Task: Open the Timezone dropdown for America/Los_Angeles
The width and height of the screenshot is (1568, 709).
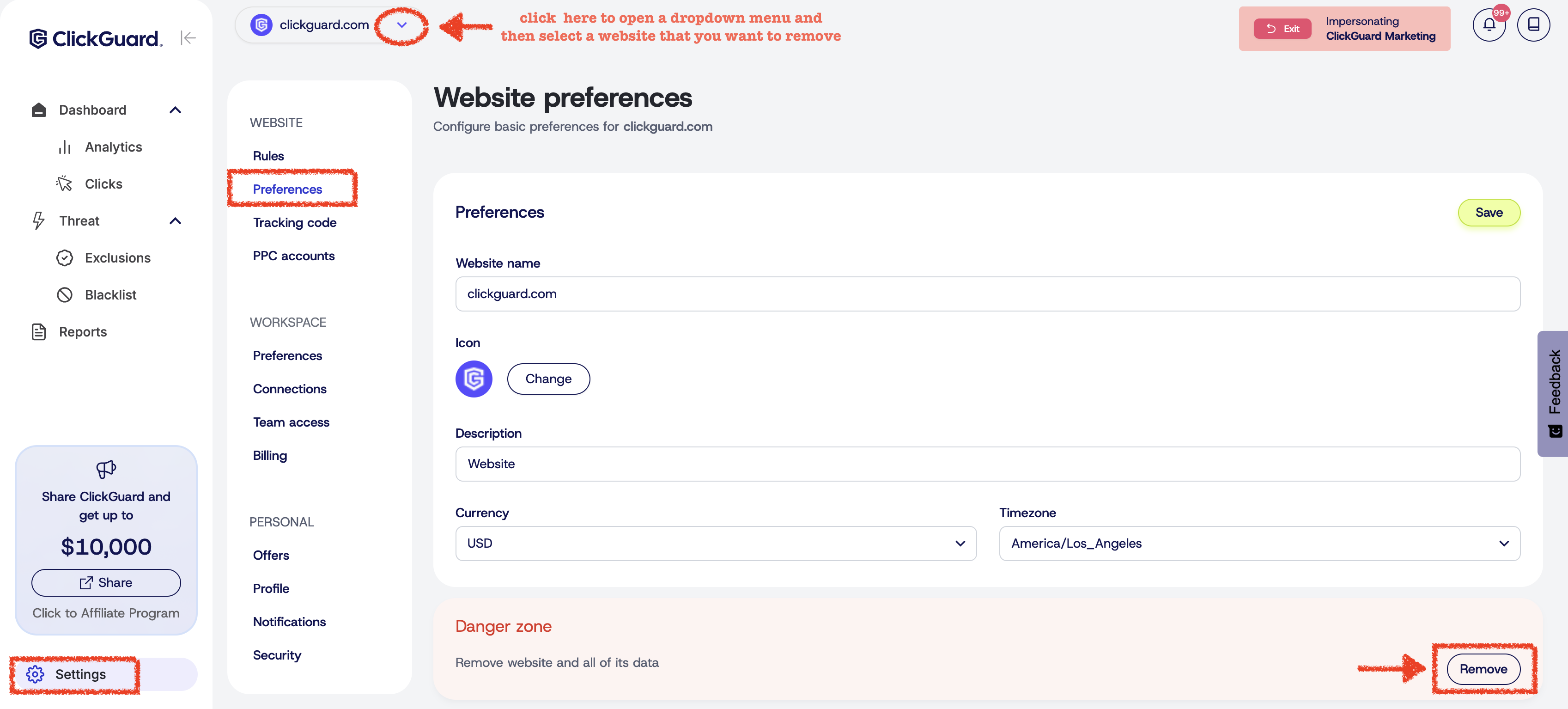Action: pyautogui.click(x=1503, y=544)
